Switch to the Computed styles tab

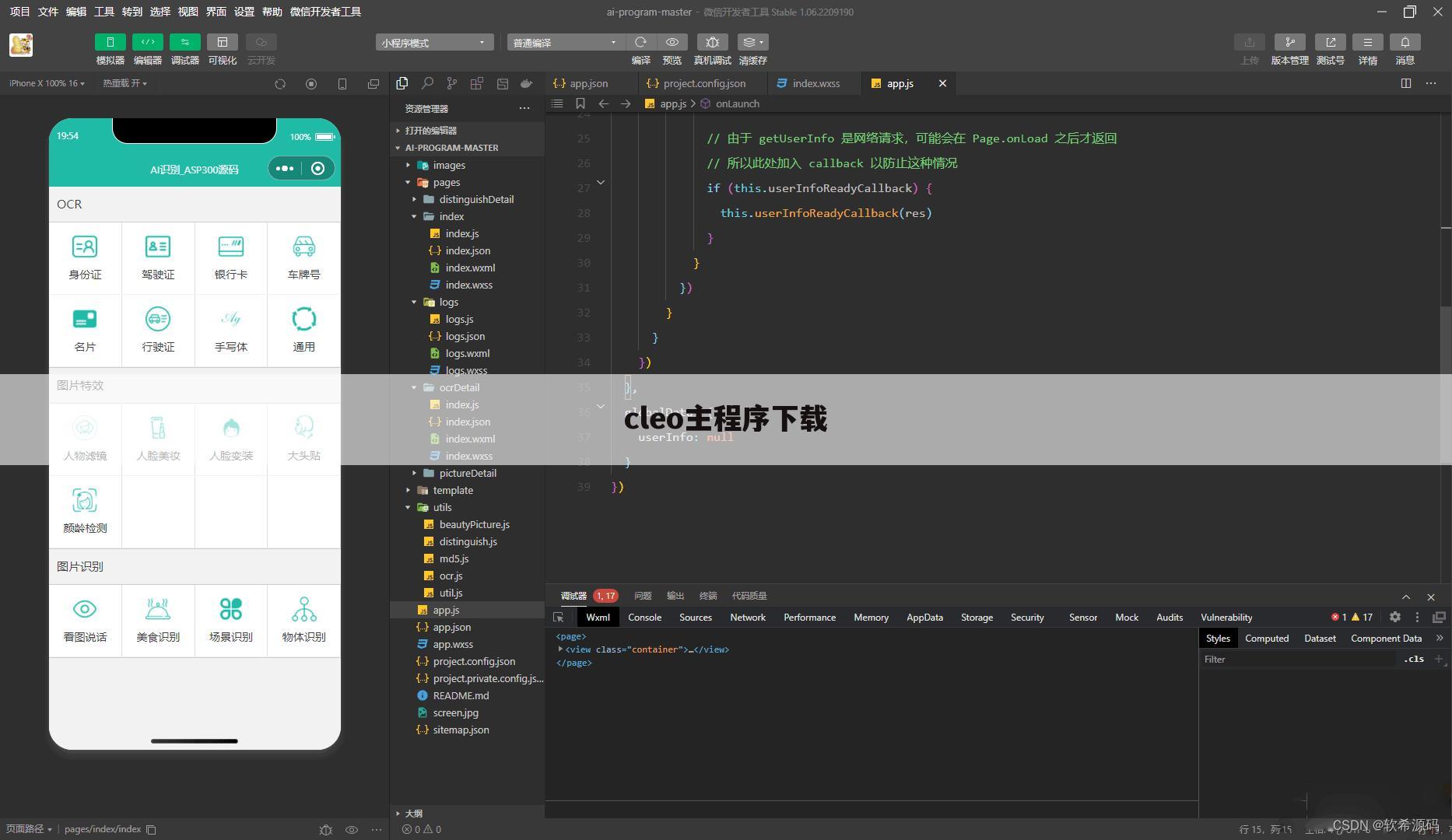pyautogui.click(x=1267, y=639)
